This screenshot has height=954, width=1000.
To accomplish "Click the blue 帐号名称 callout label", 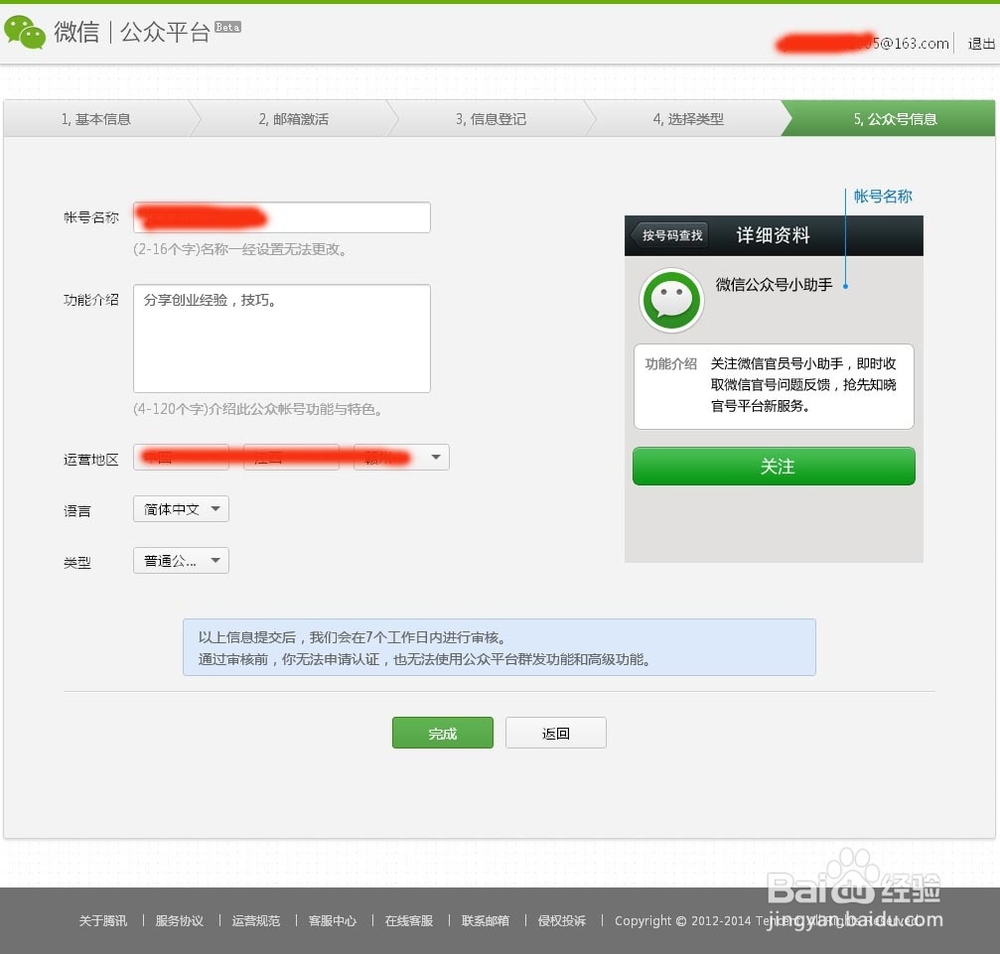I will coord(883,196).
